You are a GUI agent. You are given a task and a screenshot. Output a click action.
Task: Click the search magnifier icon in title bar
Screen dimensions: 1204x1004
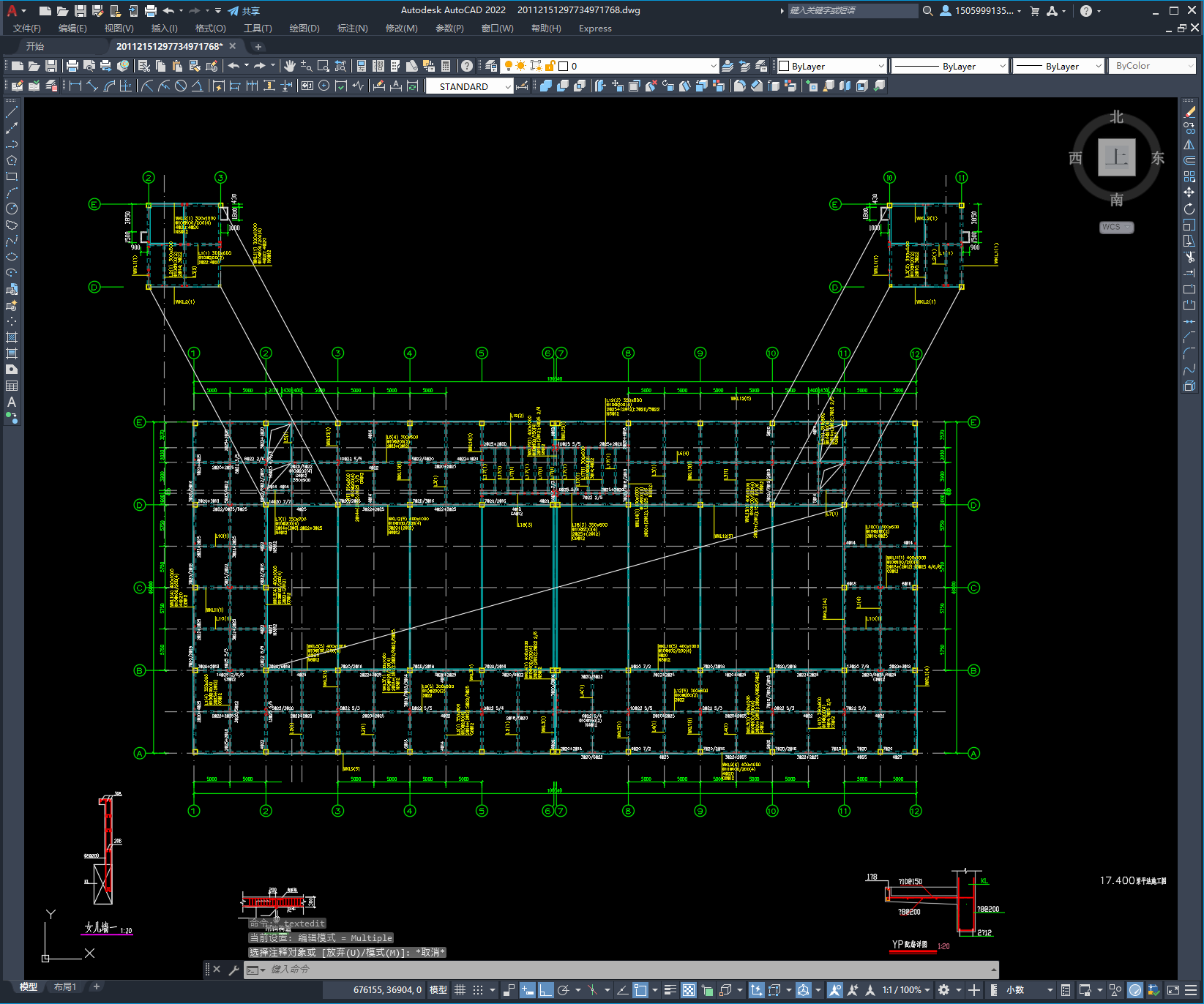click(x=928, y=10)
